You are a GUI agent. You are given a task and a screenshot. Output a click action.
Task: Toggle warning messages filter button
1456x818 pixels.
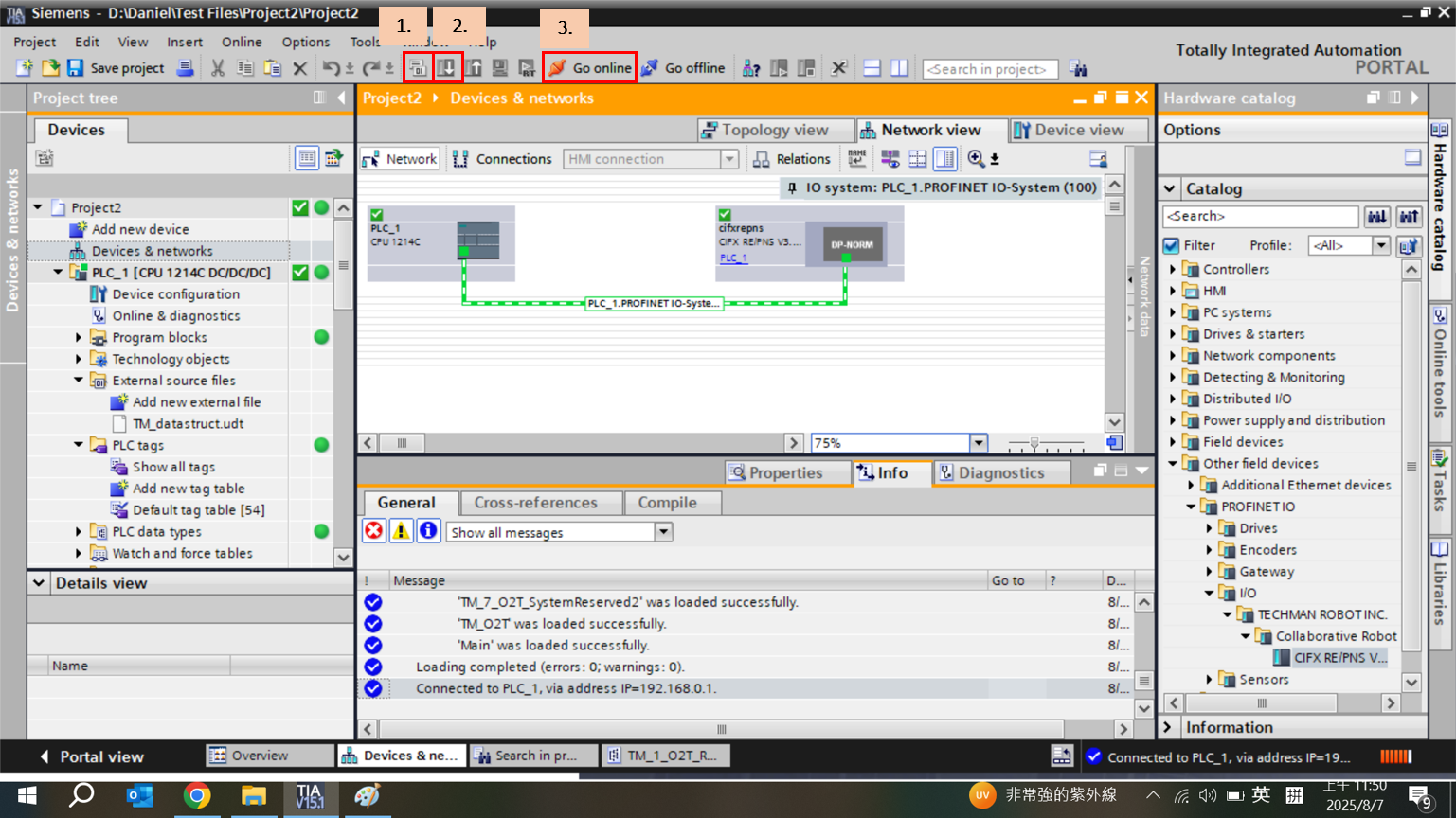tap(402, 531)
